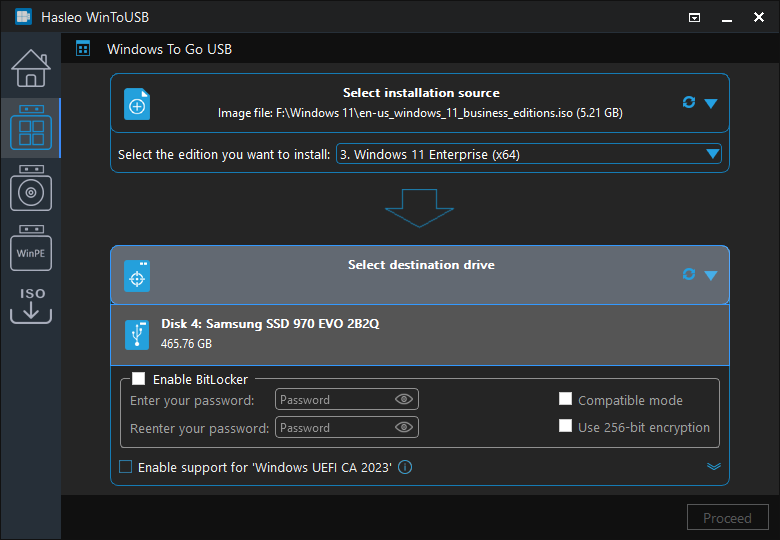
Task: Open the WinPE bootable USB sidebar icon
Action: (x=31, y=248)
